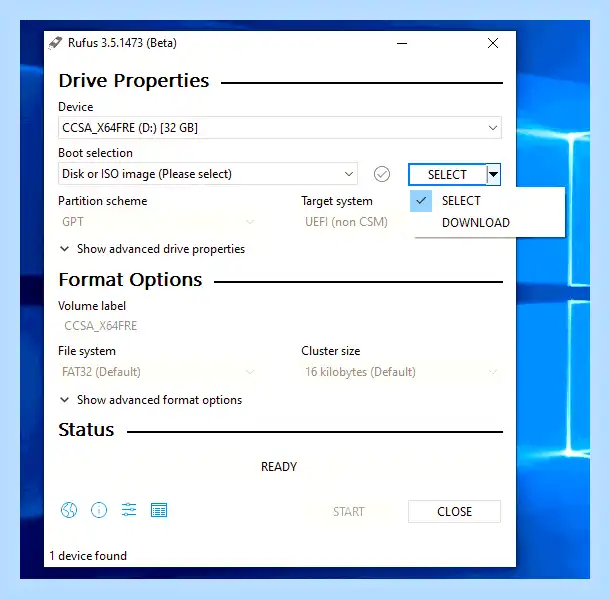Click the READY status bar

279,466
